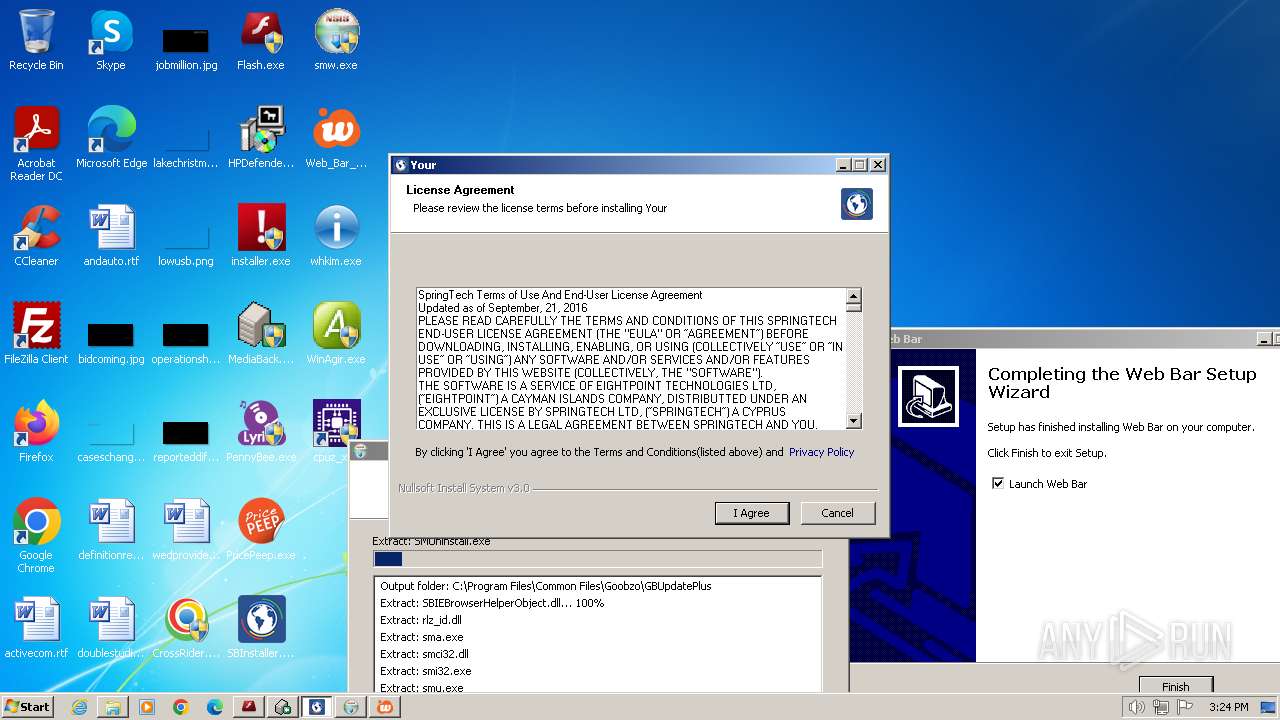Open the Firefox desktop shortcut
The image size is (1280, 720).
(x=36, y=432)
